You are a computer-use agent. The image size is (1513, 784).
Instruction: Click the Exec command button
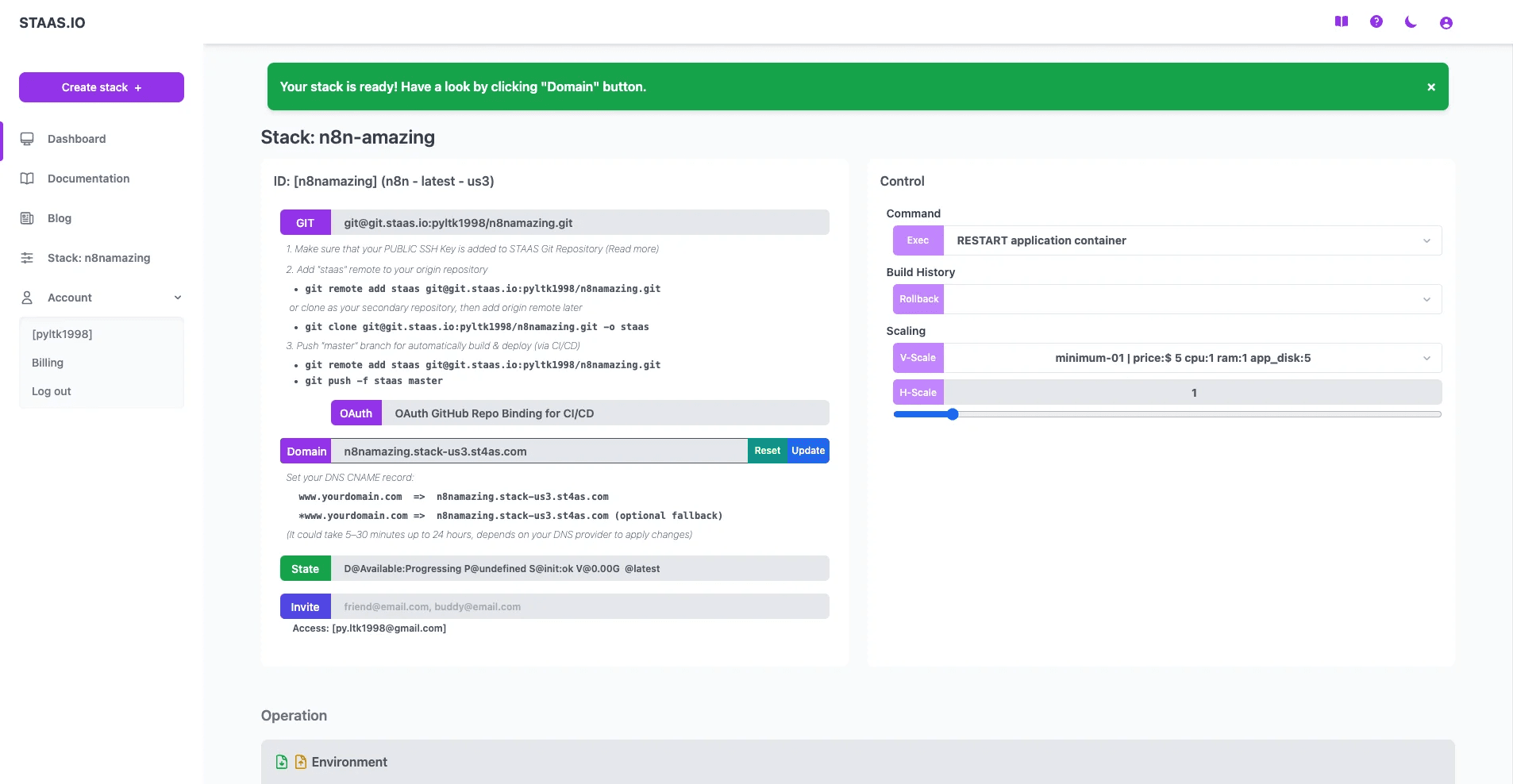[918, 240]
